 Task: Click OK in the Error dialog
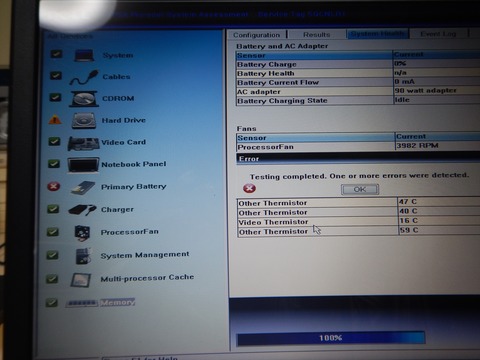click(360, 189)
